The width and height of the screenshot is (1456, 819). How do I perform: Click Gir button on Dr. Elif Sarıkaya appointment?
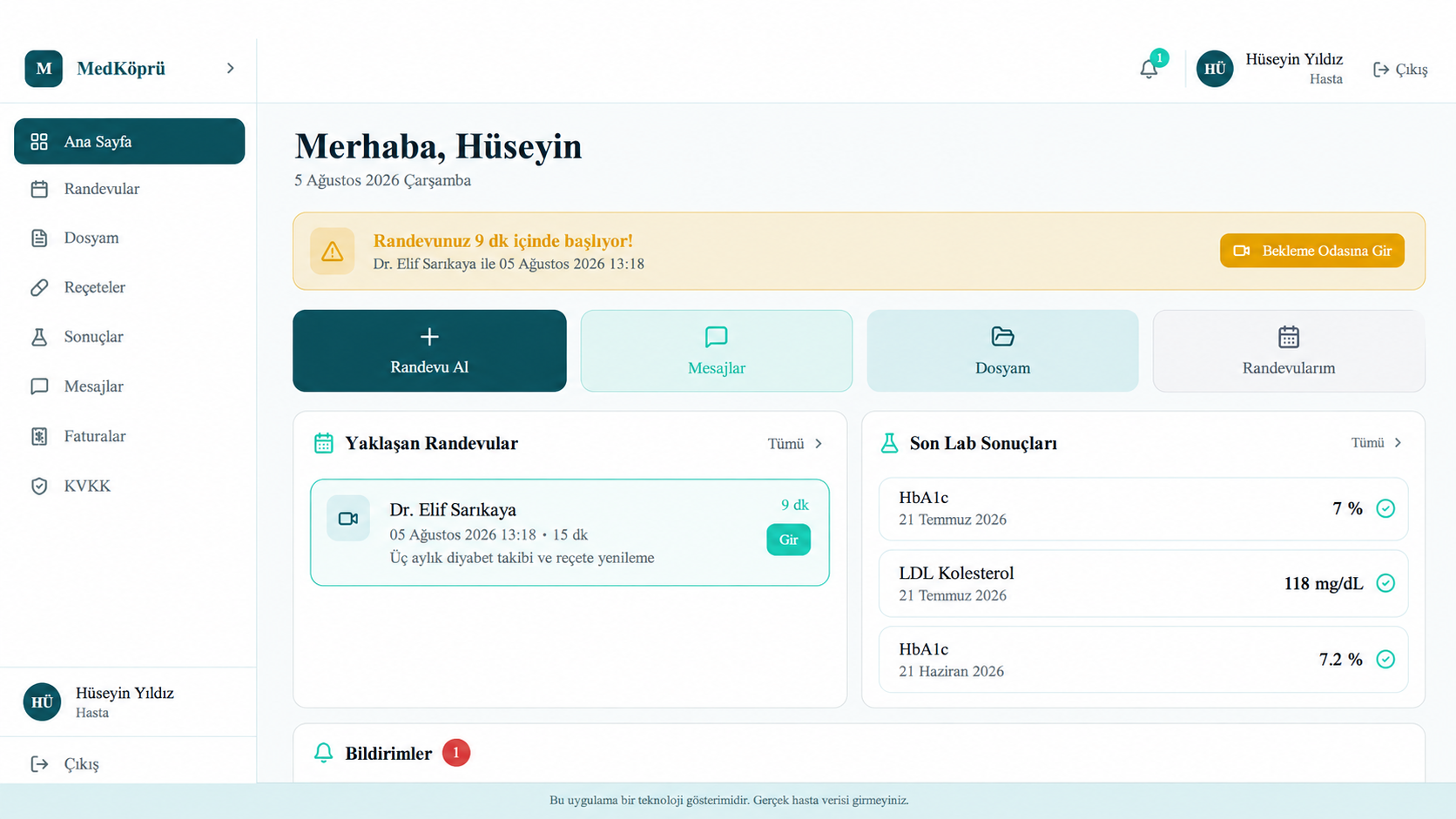(788, 540)
